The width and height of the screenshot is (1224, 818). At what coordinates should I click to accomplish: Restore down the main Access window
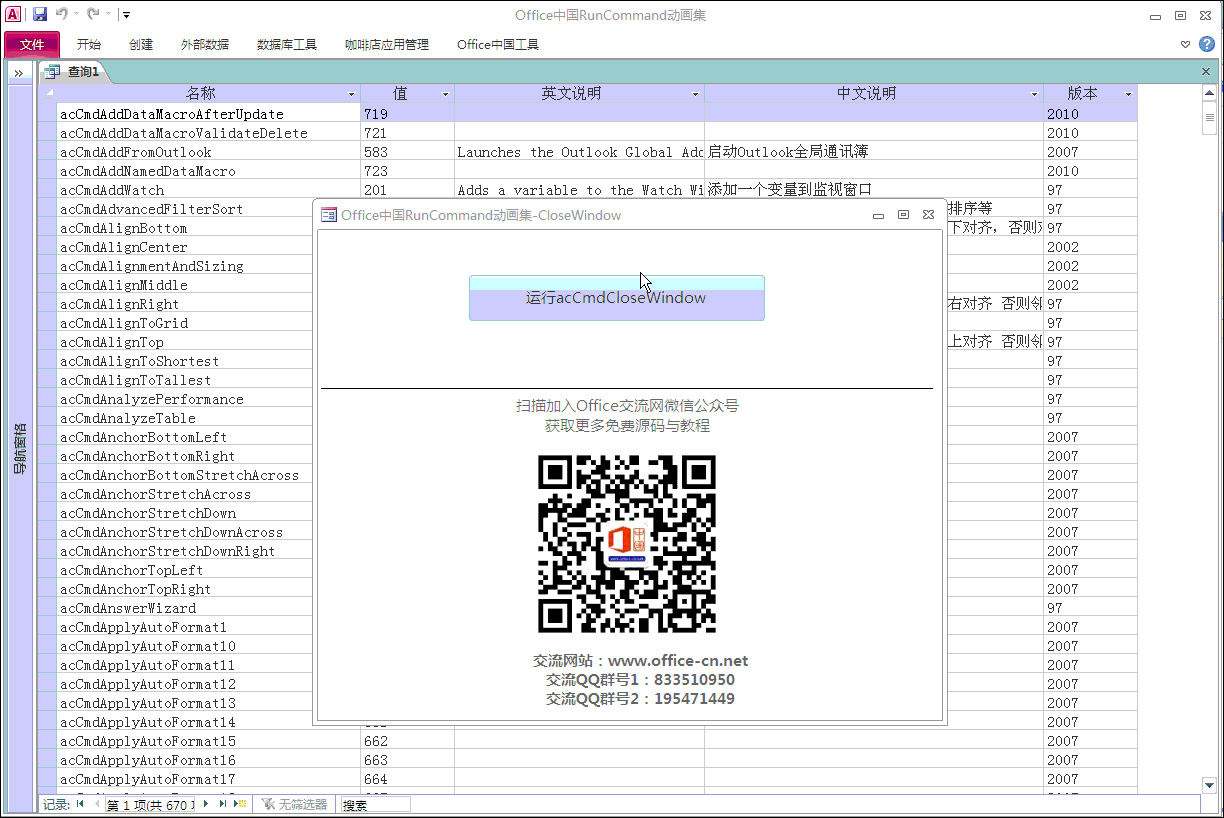pos(1180,15)
